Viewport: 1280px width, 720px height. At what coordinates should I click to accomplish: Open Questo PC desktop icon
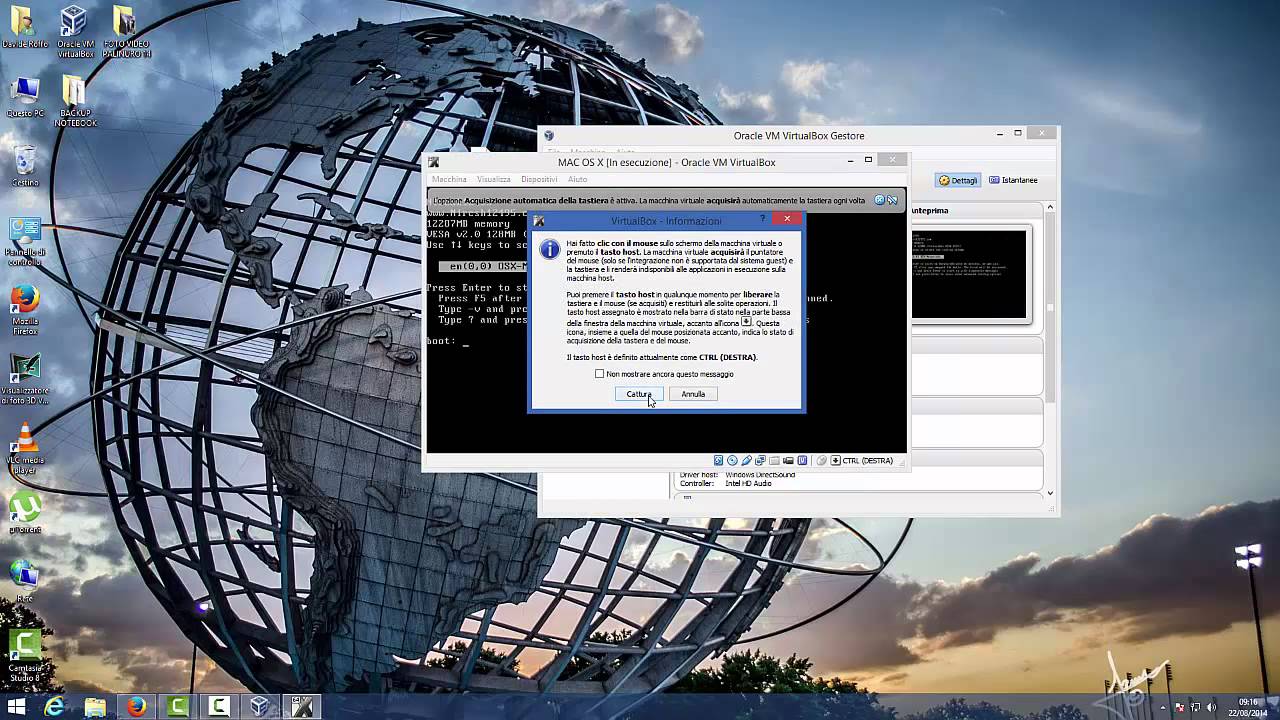click(x=25, y=98)
